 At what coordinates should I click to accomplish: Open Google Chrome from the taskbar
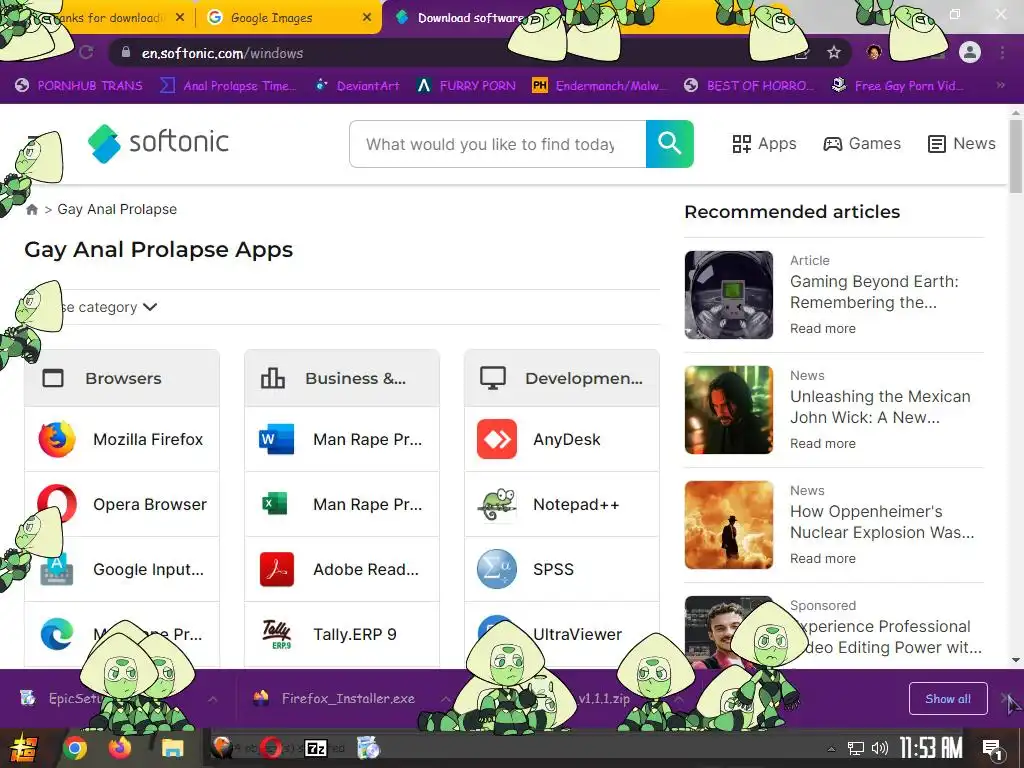point(74,748)
